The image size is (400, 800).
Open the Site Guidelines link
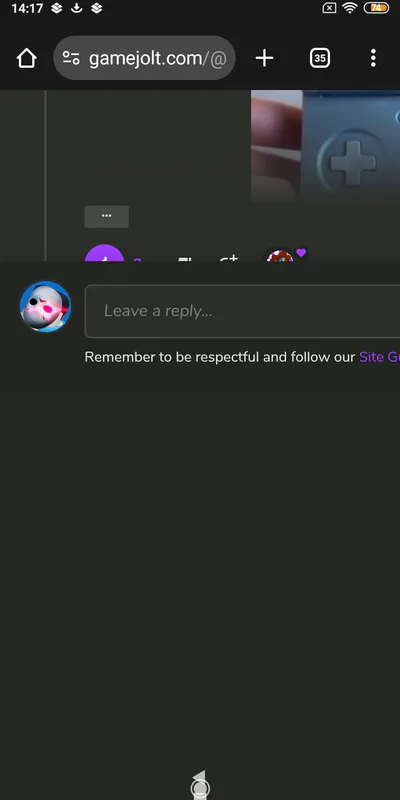[380, 357]
